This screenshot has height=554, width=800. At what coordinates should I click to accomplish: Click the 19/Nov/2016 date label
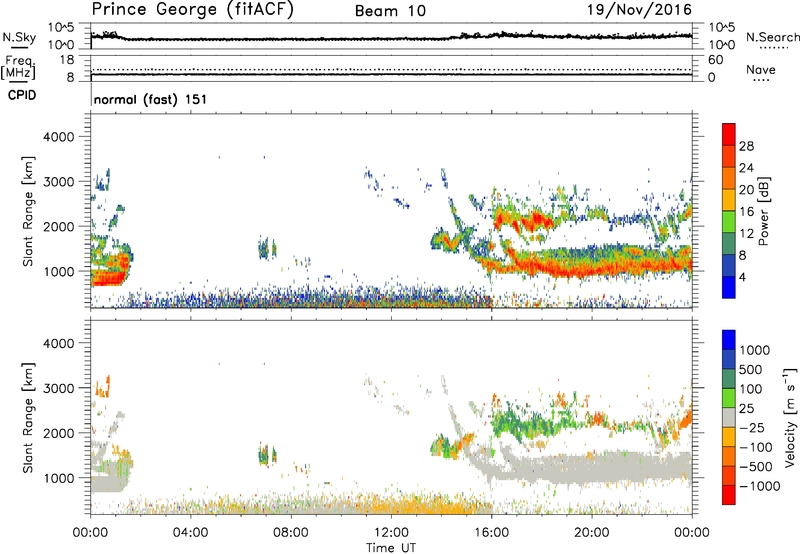pyautogui.click(x=639, y=9)
